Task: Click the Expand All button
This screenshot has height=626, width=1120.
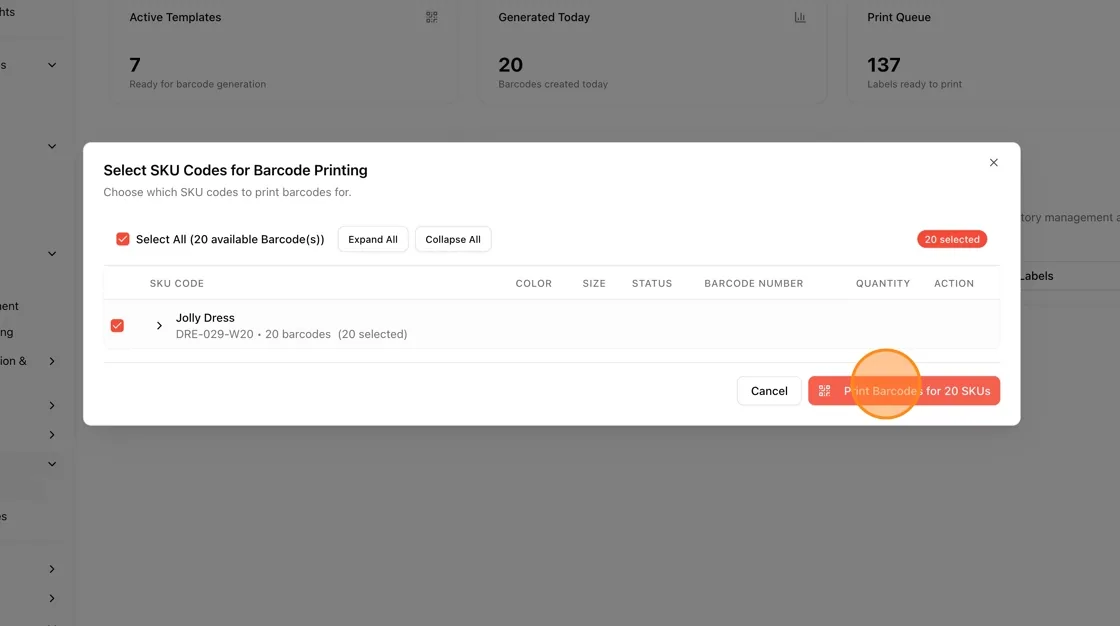Action: 373,239
